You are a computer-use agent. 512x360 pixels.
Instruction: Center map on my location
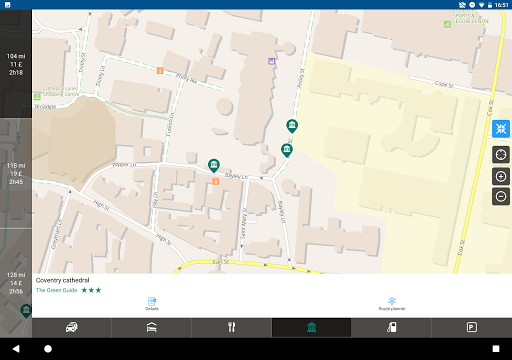(501, 155)
